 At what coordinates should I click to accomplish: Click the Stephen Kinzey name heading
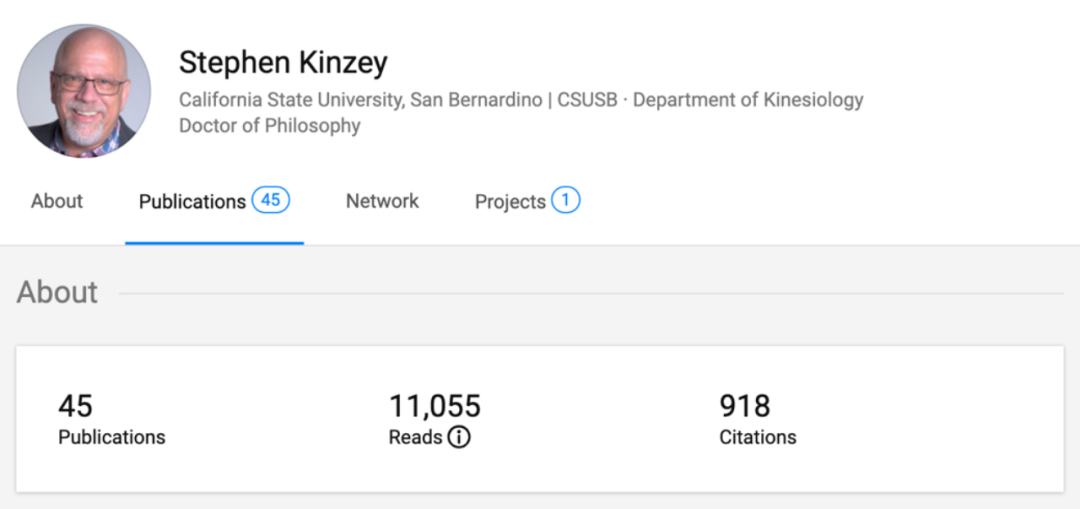coord(283,63)
